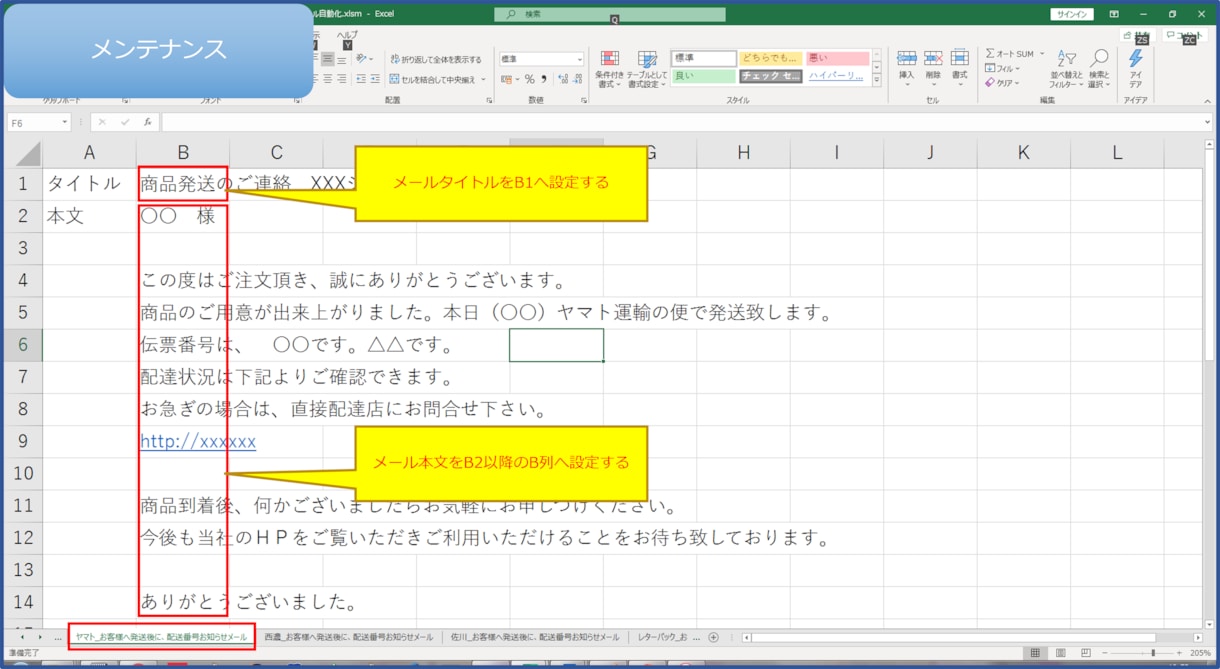Select the 西濃_お客様へ発送後に sheet tab
This screenshot has width=1220, height=669.
349,637
